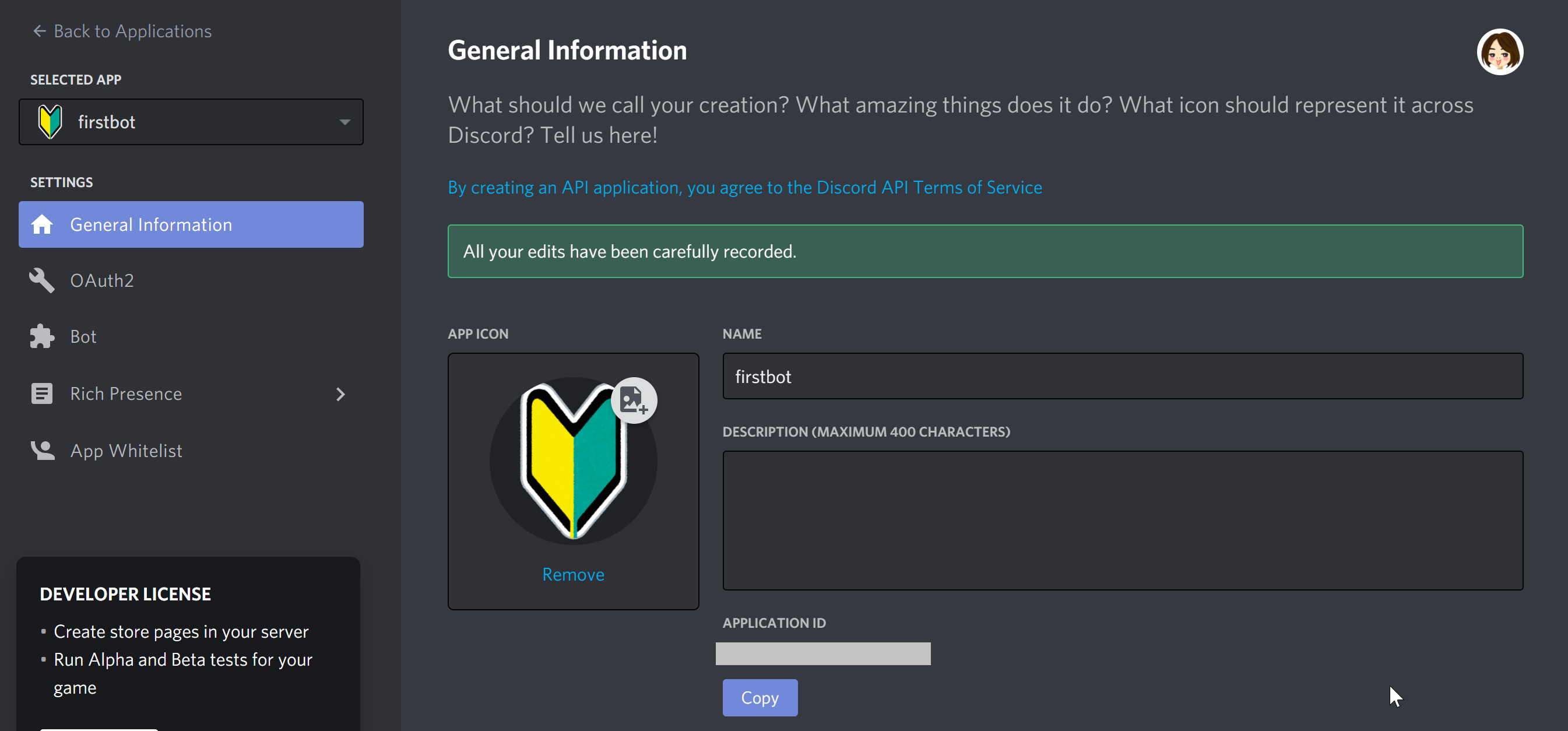
Task: Go back to Applications
Action: (x=133, y=31)
